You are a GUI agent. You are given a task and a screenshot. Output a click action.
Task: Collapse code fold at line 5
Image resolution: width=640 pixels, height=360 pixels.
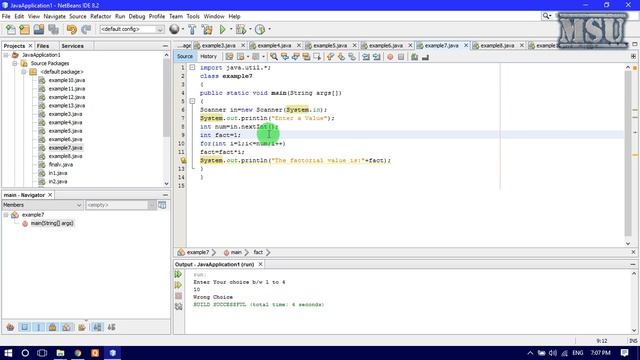(192, 101)
